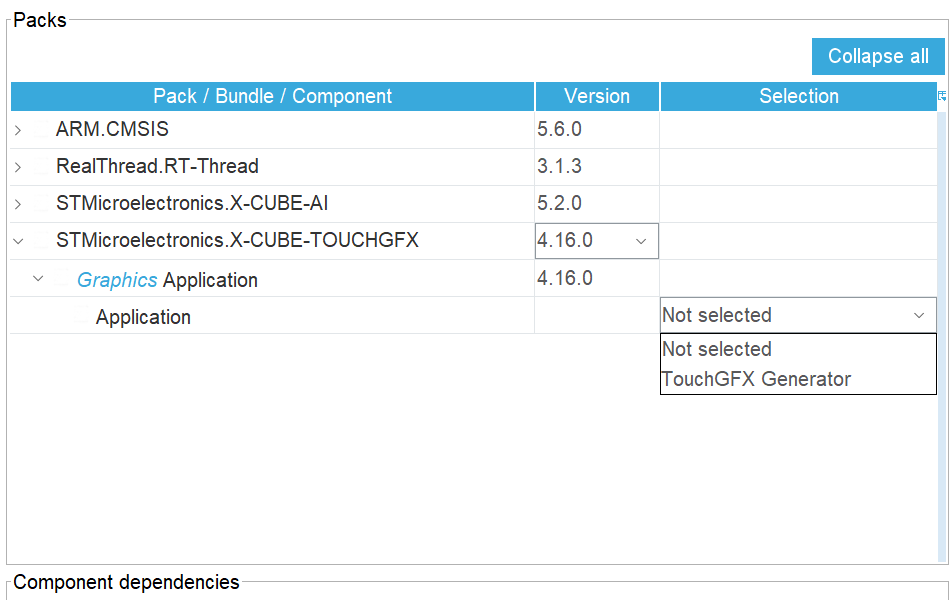952x600 pixels.
Task: Click the Selection column header
Action: tap(798, 96)
